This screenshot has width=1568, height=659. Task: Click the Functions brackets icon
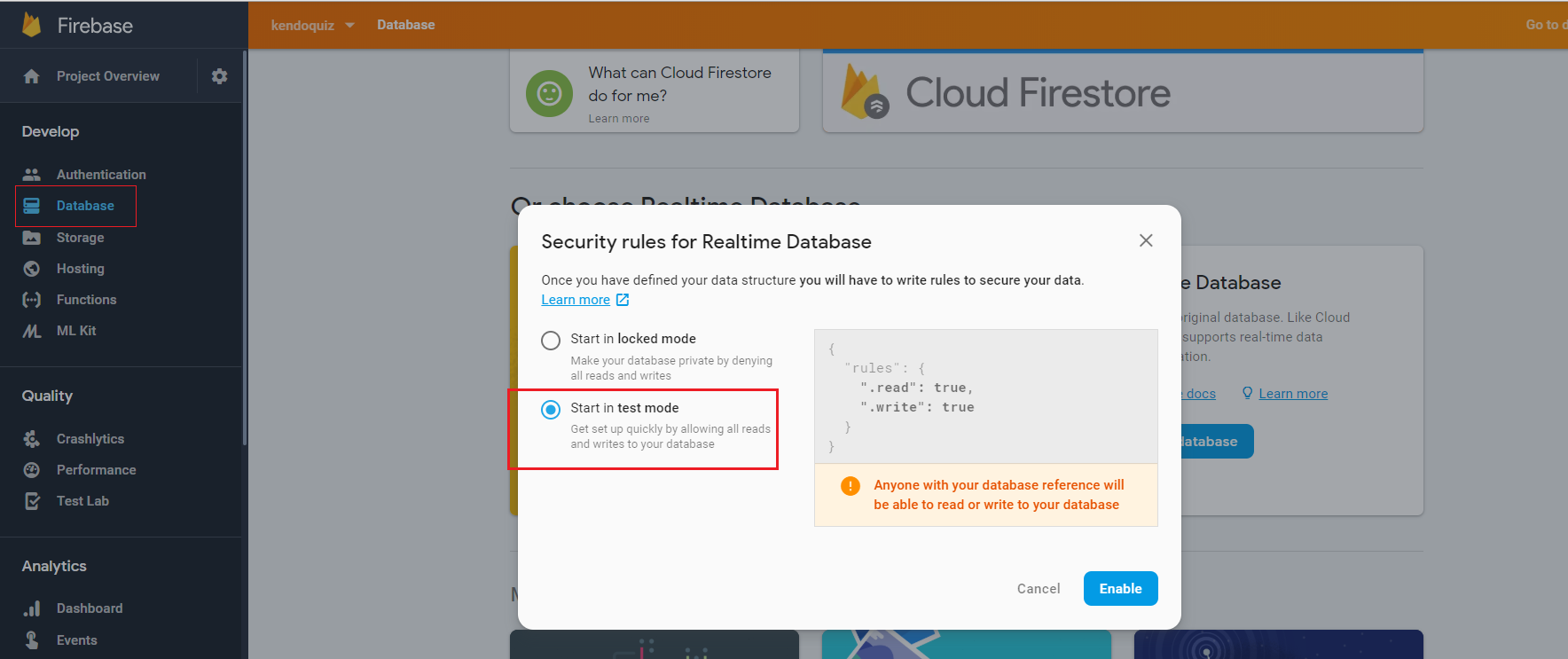click(32, 300)
